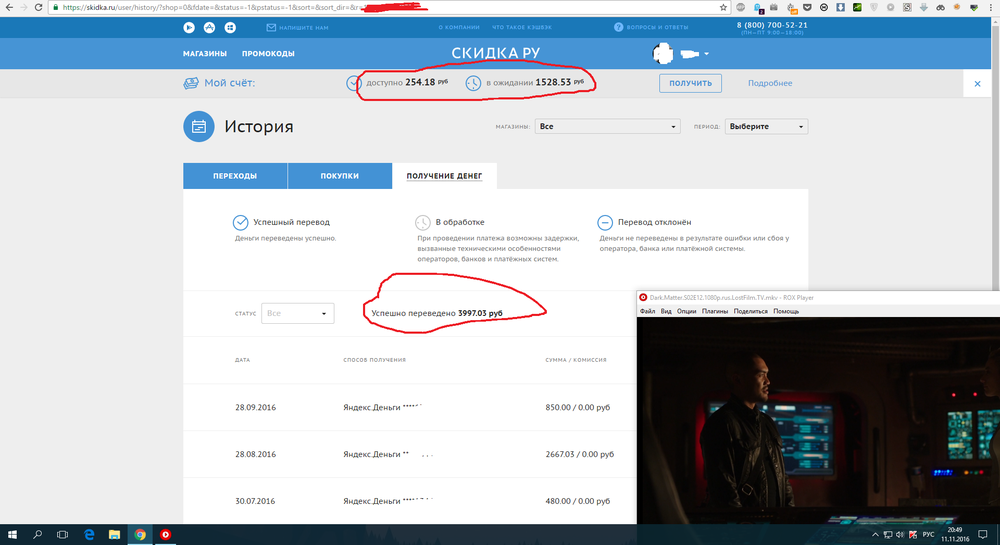Close the account bar with X
The image size is (1000, 545).
pyautogui.click(x=977, y=84)
